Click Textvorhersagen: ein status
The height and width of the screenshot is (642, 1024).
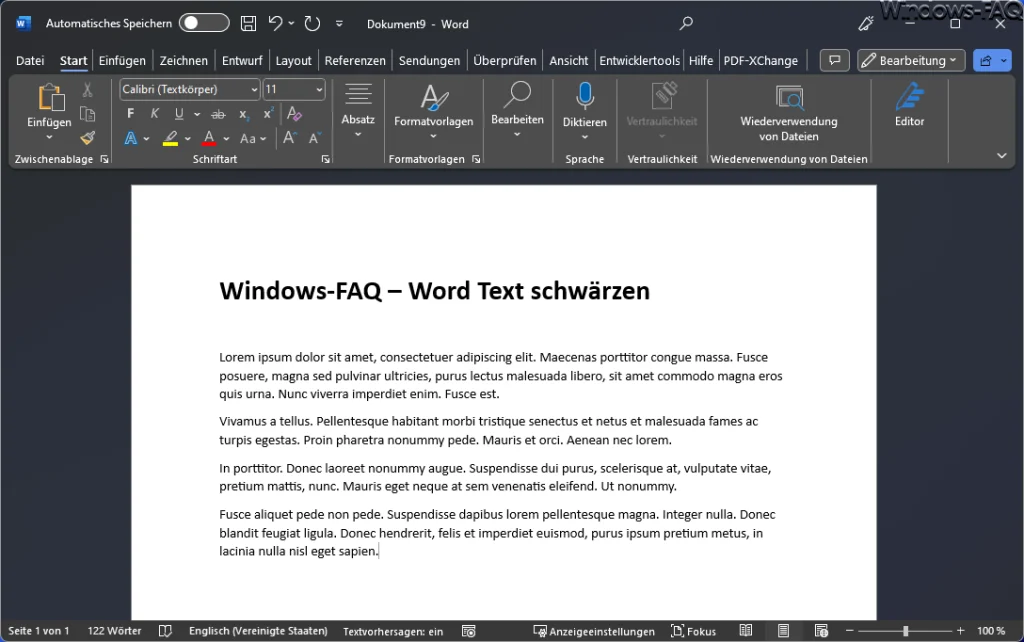393,631
